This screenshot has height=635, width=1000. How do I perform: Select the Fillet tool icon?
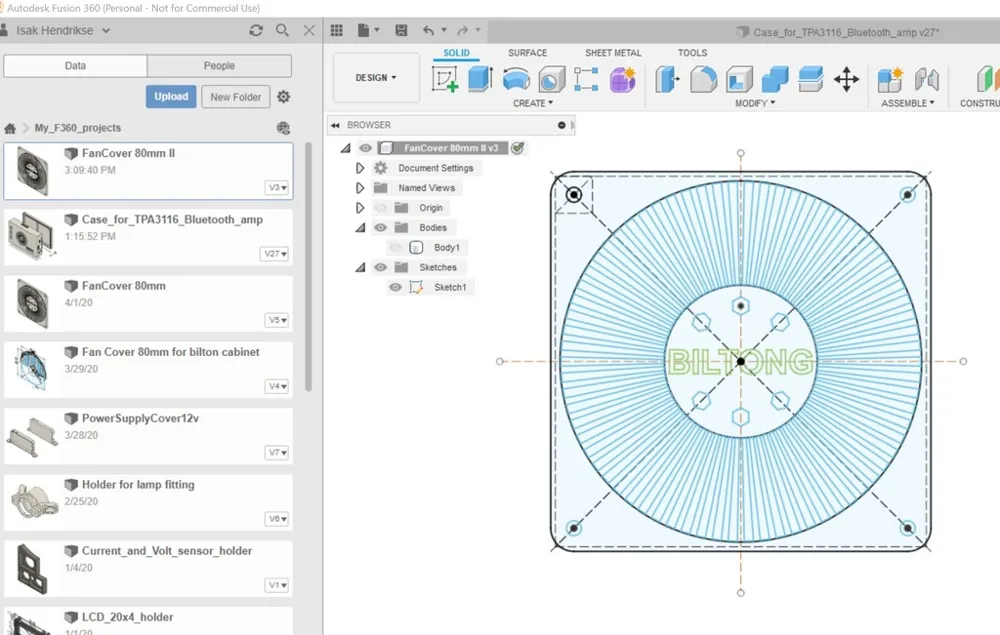pyautogui.click(x=703, y=80)
